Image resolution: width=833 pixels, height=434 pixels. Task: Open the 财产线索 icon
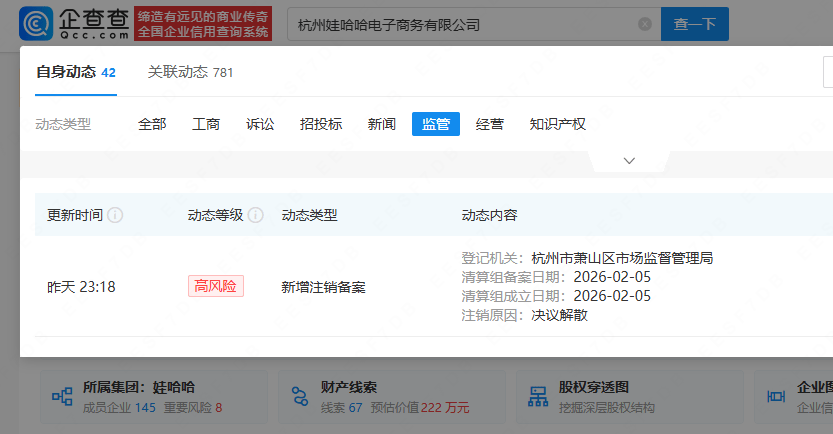click(x=297, y=397)
